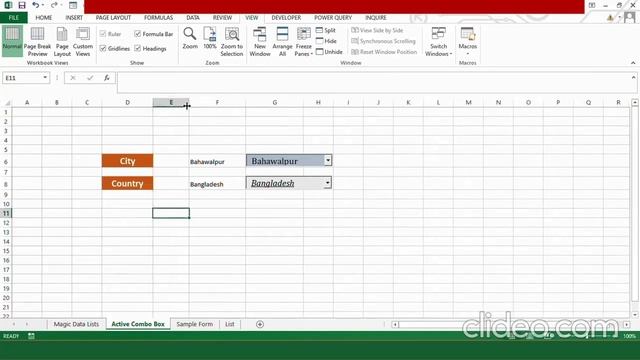
Task: Click the Macros button
Action: 468,42
